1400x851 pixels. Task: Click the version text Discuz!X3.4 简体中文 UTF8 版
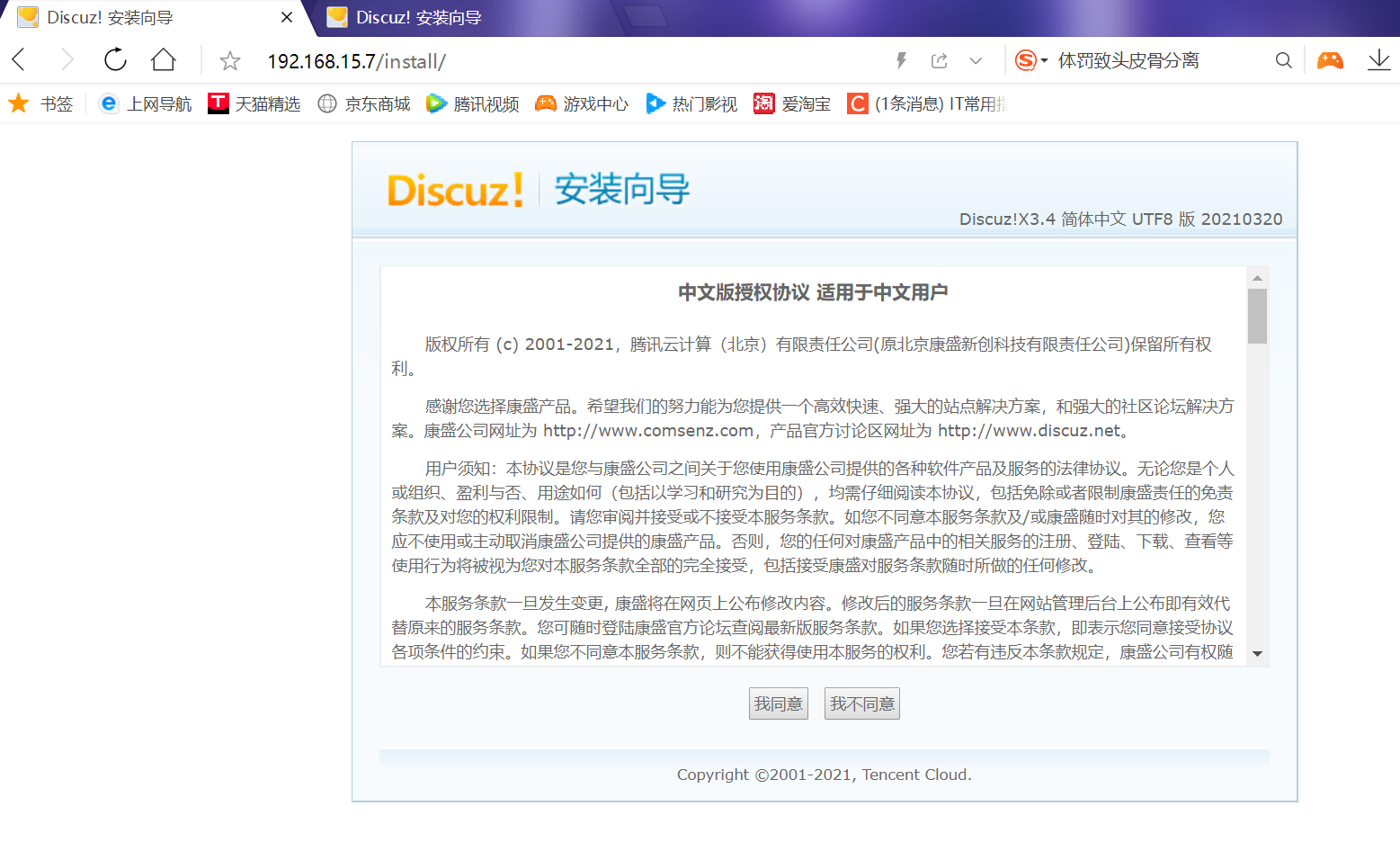click(x=1077, y=219)
